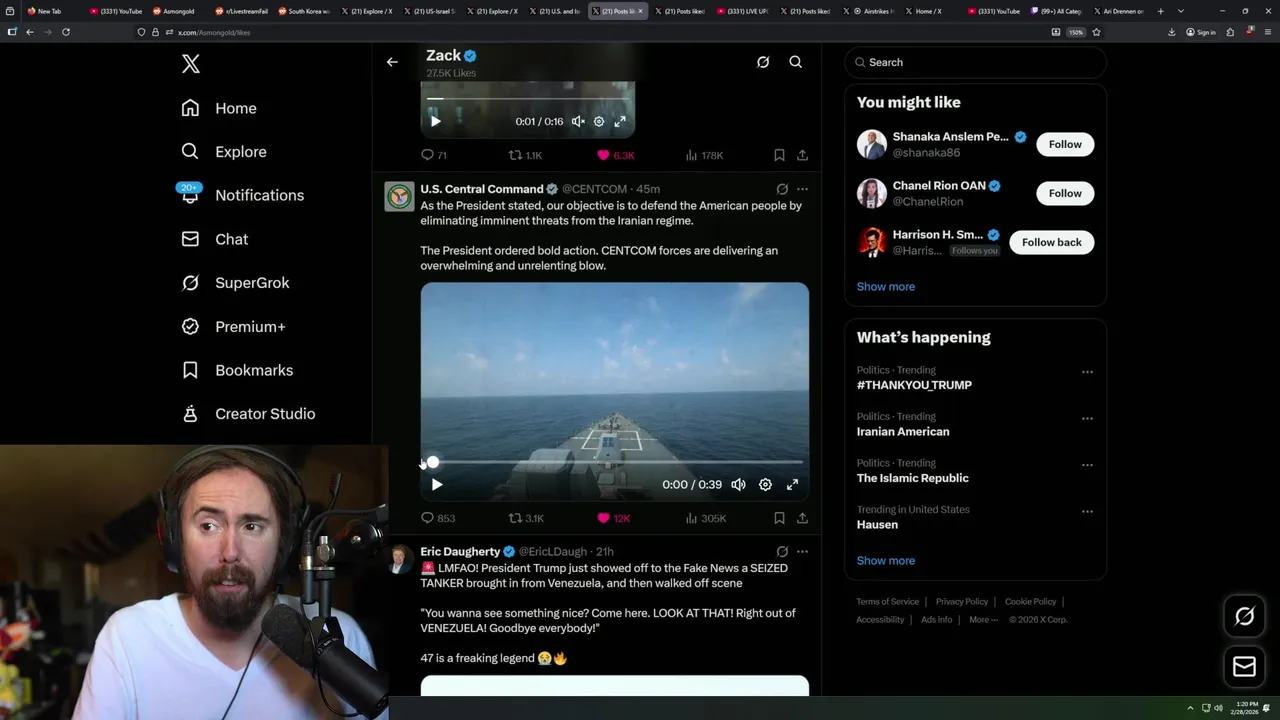View CENTCOM post analytics with 305K views
The image size is (1280, 720).
click(705, 518)
